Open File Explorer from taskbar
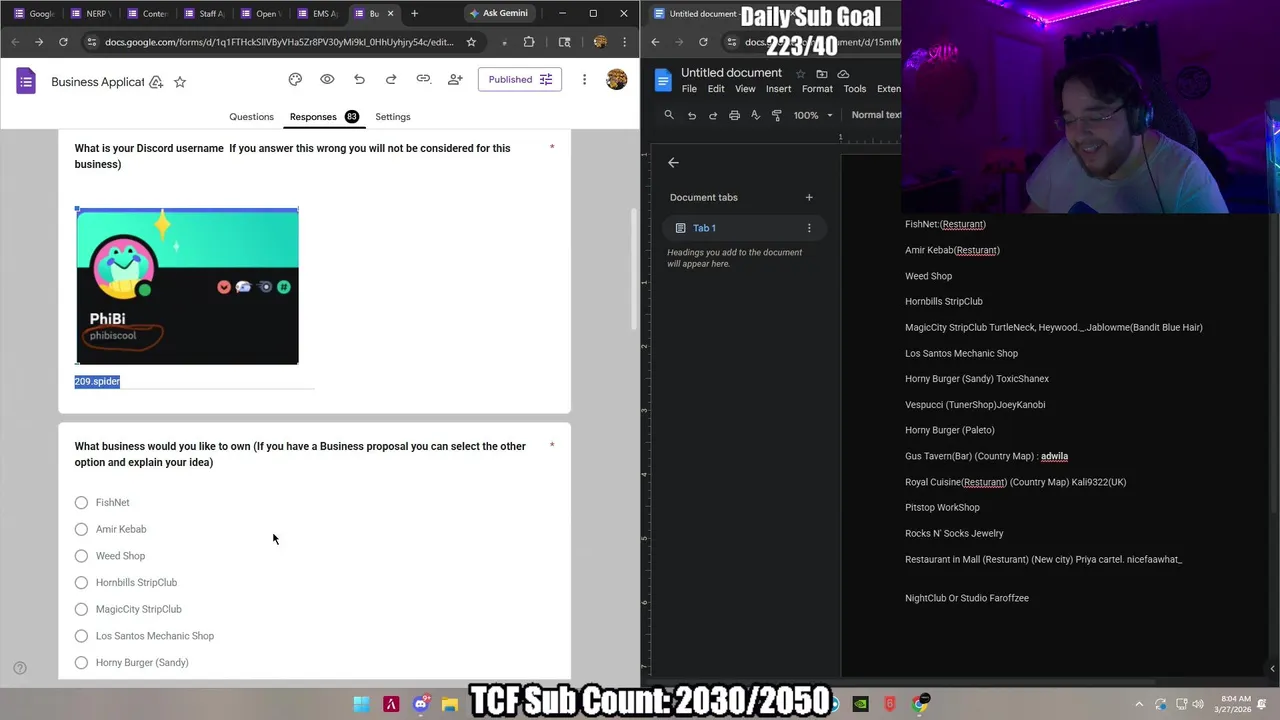This screenshot has height=720, width=1280. click(450, 704)
